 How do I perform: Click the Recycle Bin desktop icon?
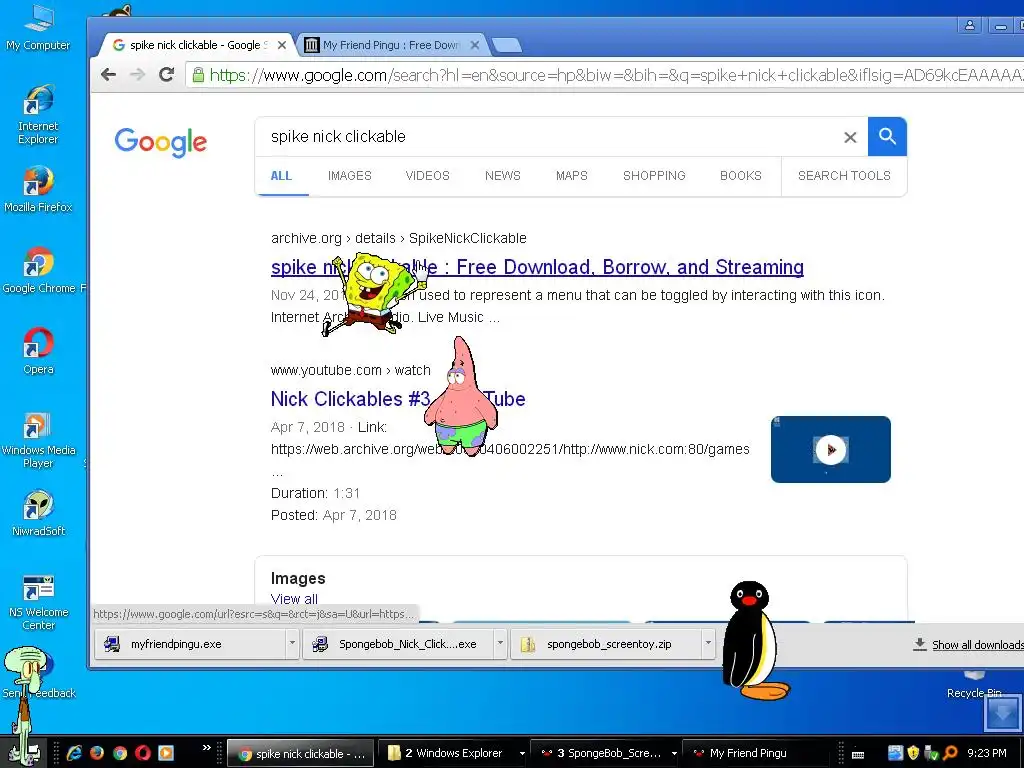click(x=973, y=684)
